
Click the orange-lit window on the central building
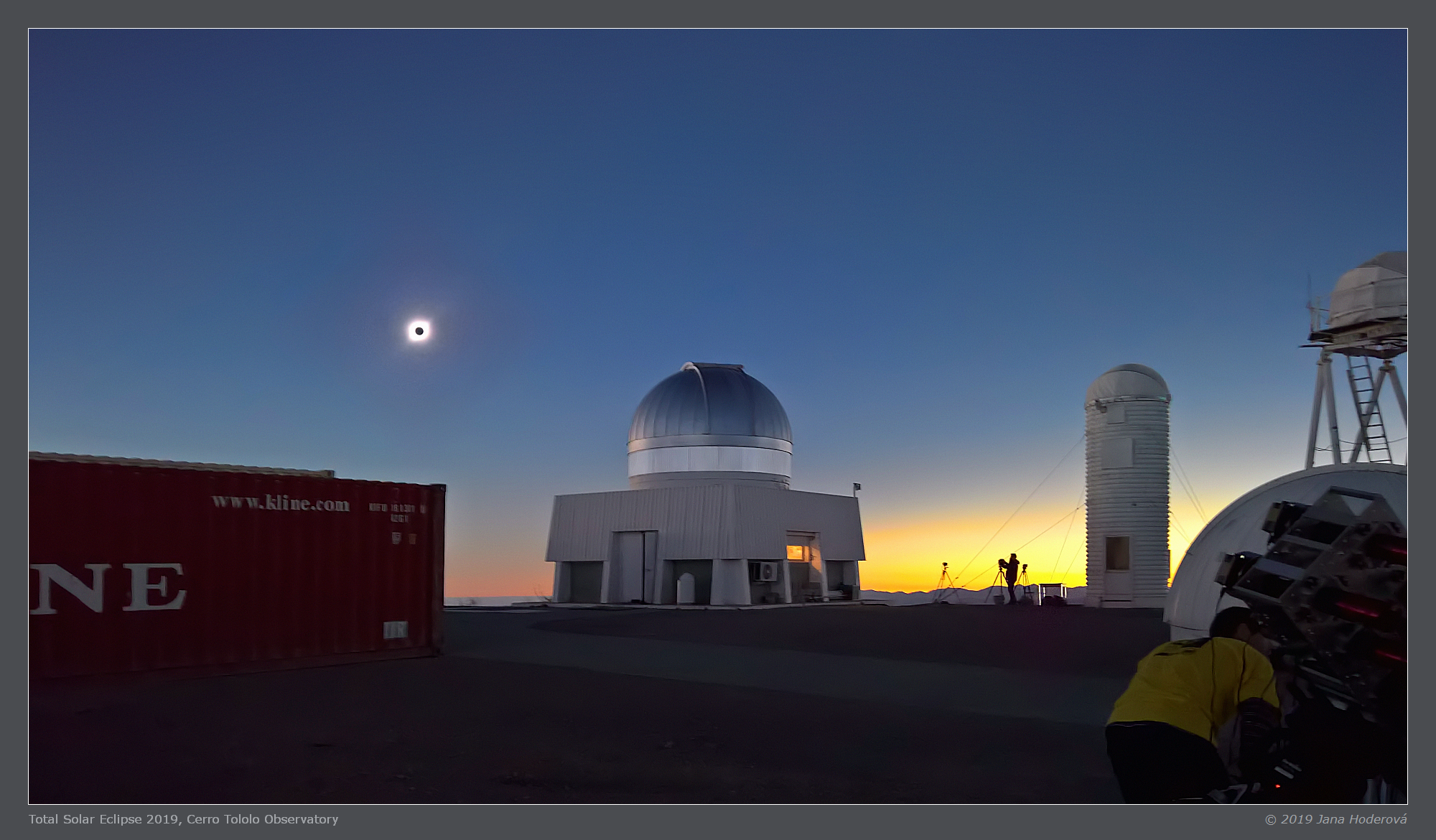click(796, 552)
